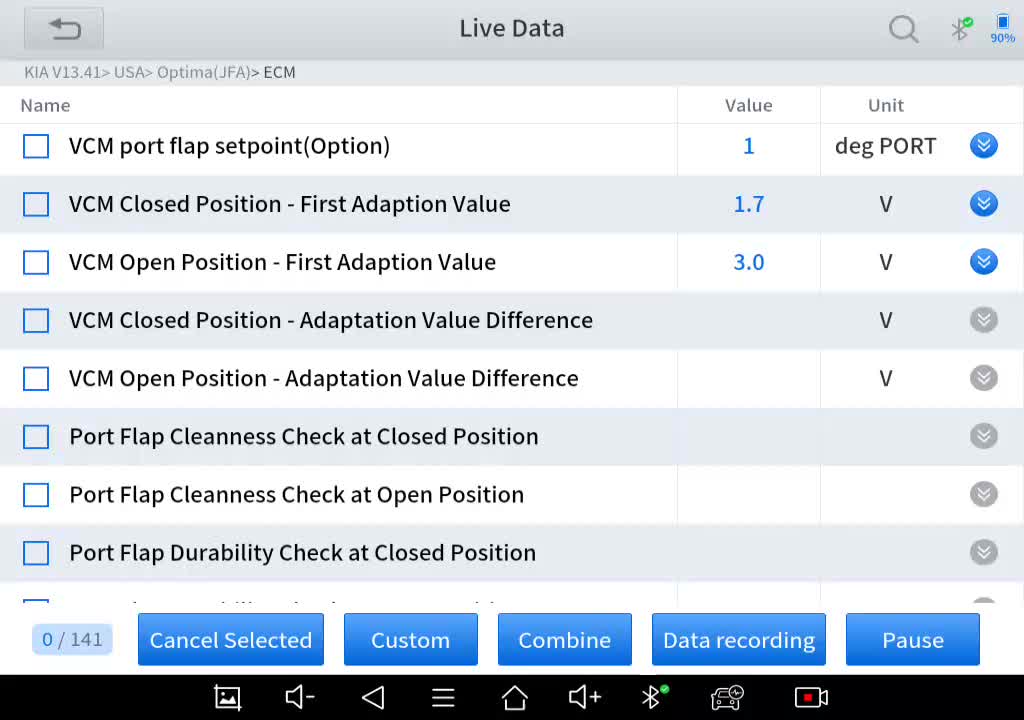The width and height of the screenshot is (1024, 720).
Task: Tick VCM Open Position - First Adaption Value checkbox
Action: point(36,263)
